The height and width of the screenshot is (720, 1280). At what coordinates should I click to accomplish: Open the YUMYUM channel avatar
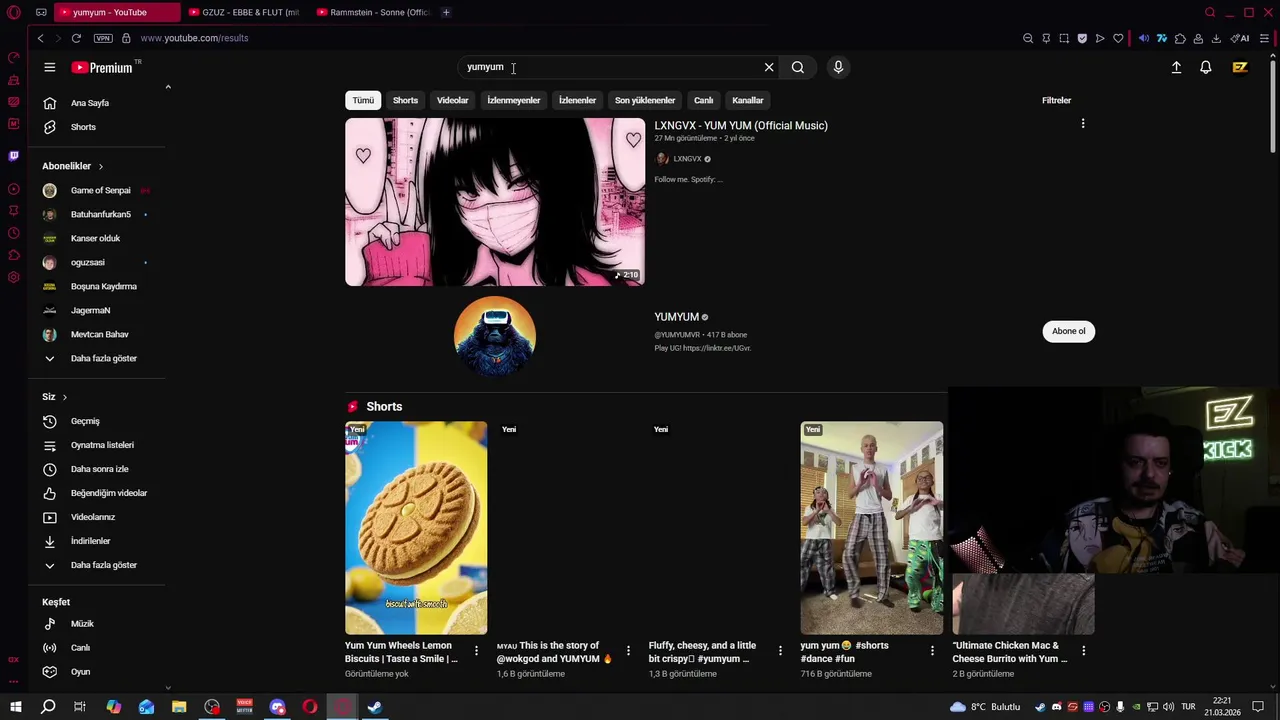[495, 336]
